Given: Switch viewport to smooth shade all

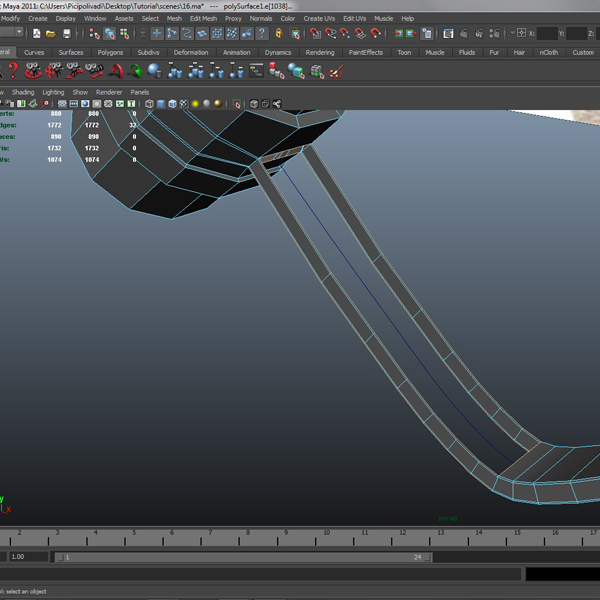Looking at the screenshot, I should pos(161,104).
